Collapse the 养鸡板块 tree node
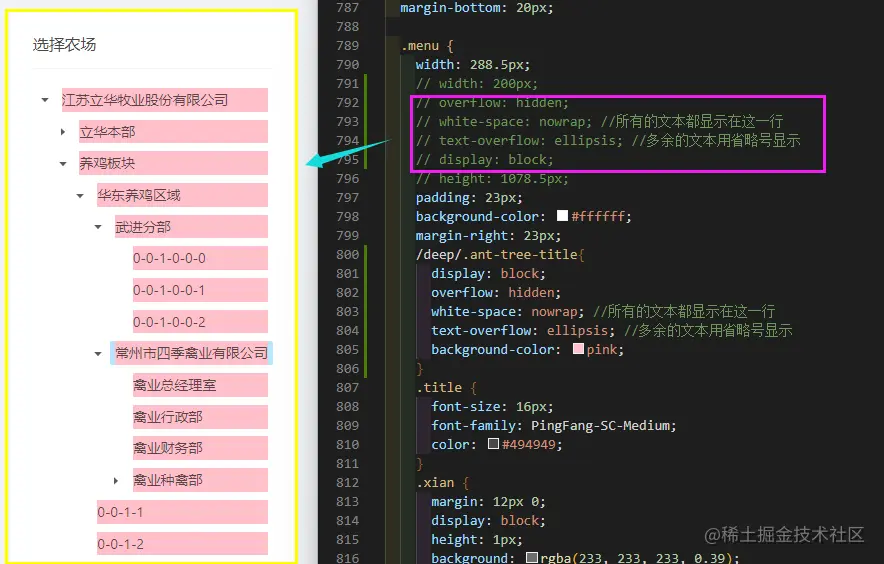The width and height of the screenshot is (884, 564). pyautogui.click(x=63, y=164)
